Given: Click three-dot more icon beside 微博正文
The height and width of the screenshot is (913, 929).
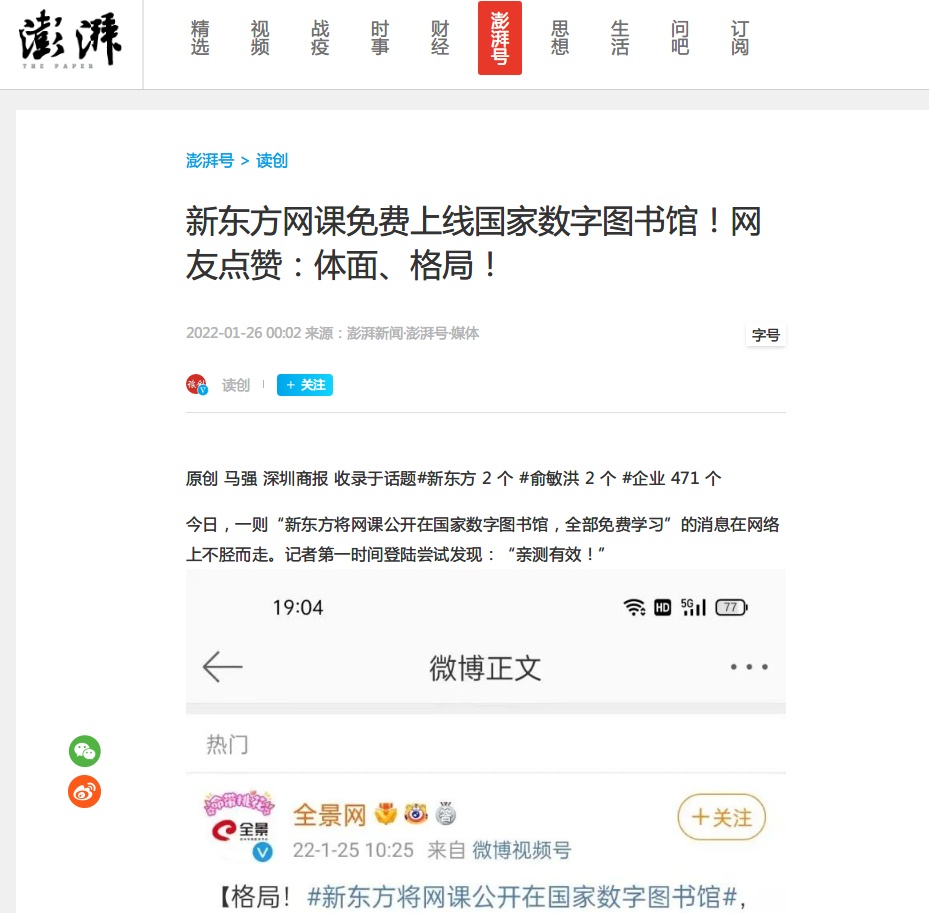Looking at the screenshot, I should (749, 667).
